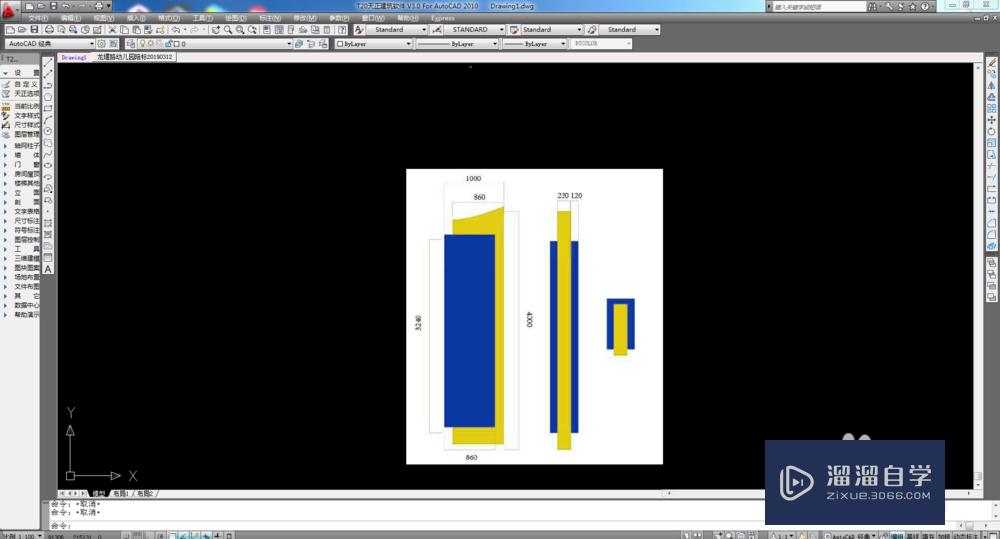Click the command line input field
The height and width of the screenshot is (539, 1000).
[x=408, y=526]
